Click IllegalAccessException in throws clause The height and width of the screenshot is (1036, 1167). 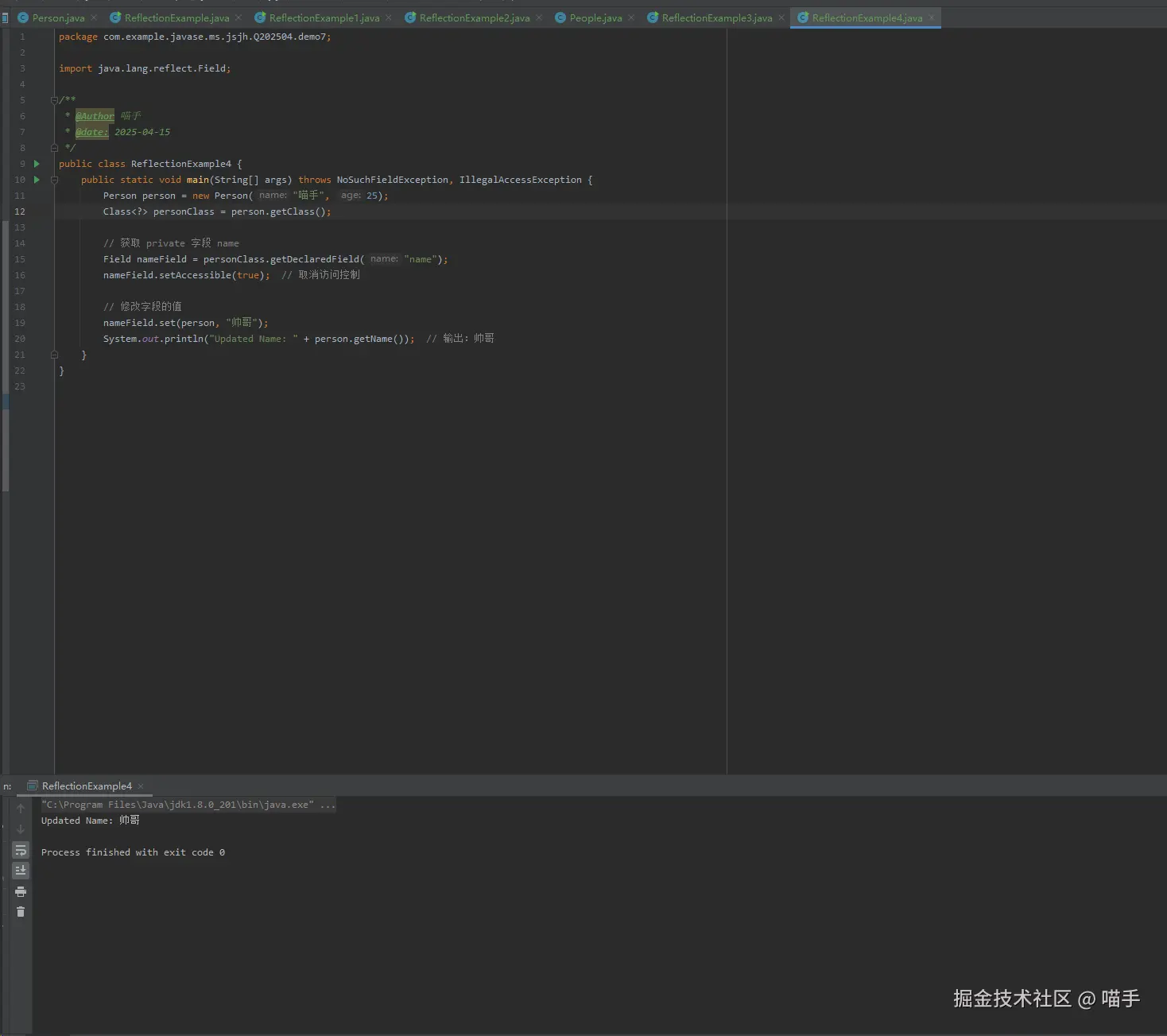(x=521, y=180)
